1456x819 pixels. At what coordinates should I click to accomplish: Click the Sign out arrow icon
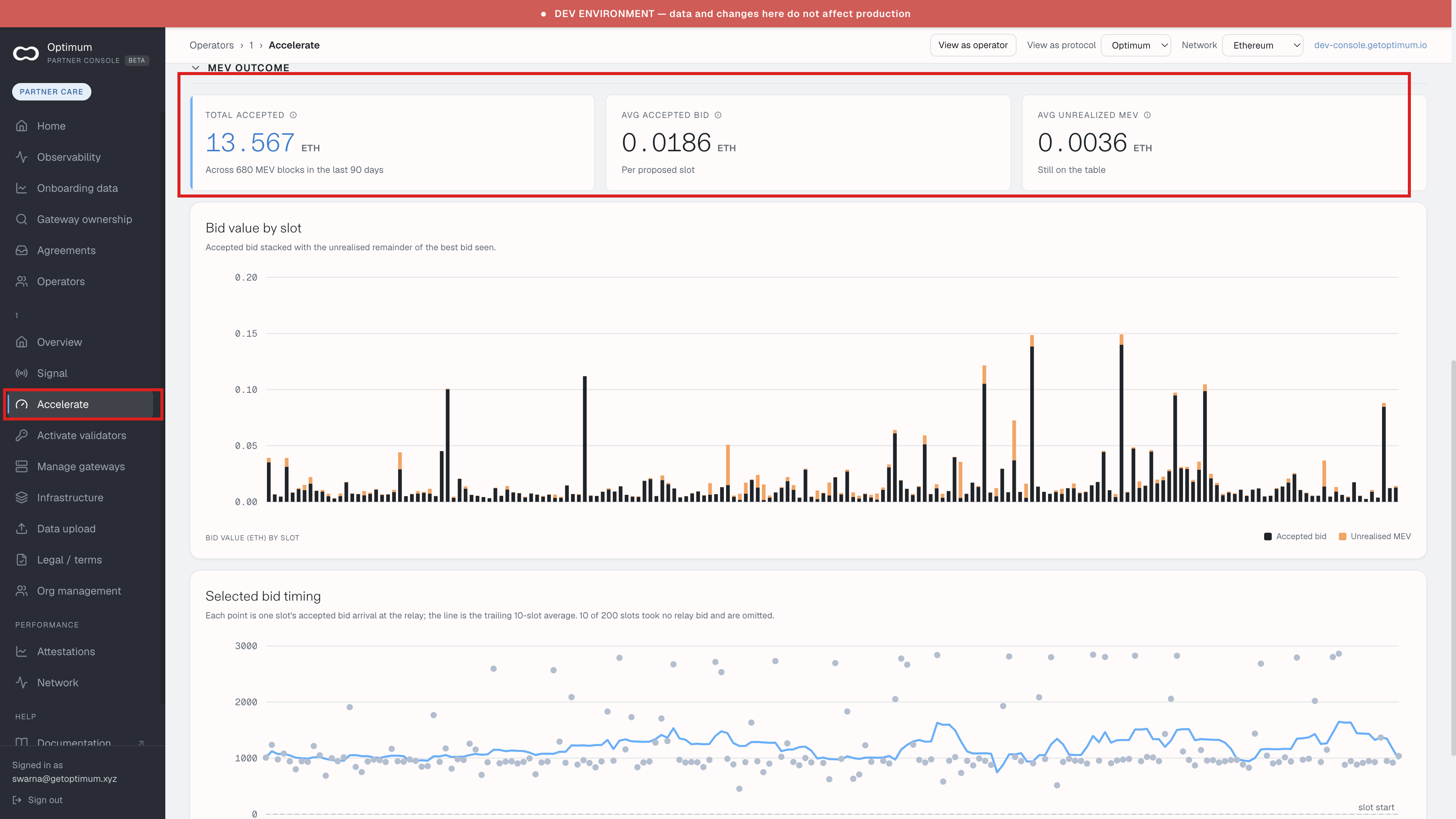(x=17, y=800)
